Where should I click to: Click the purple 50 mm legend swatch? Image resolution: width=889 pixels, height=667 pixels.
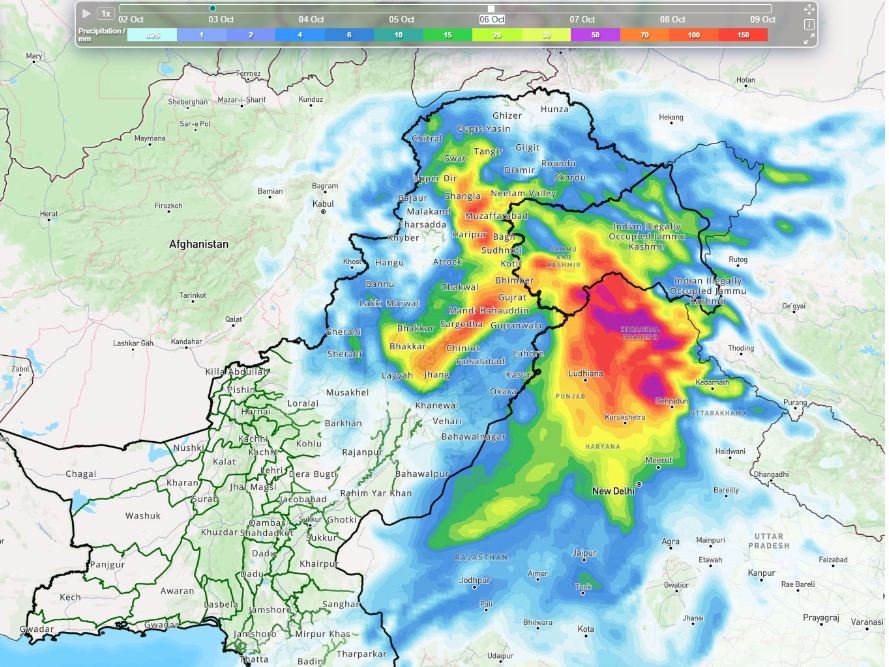click(x=595, y=35)
